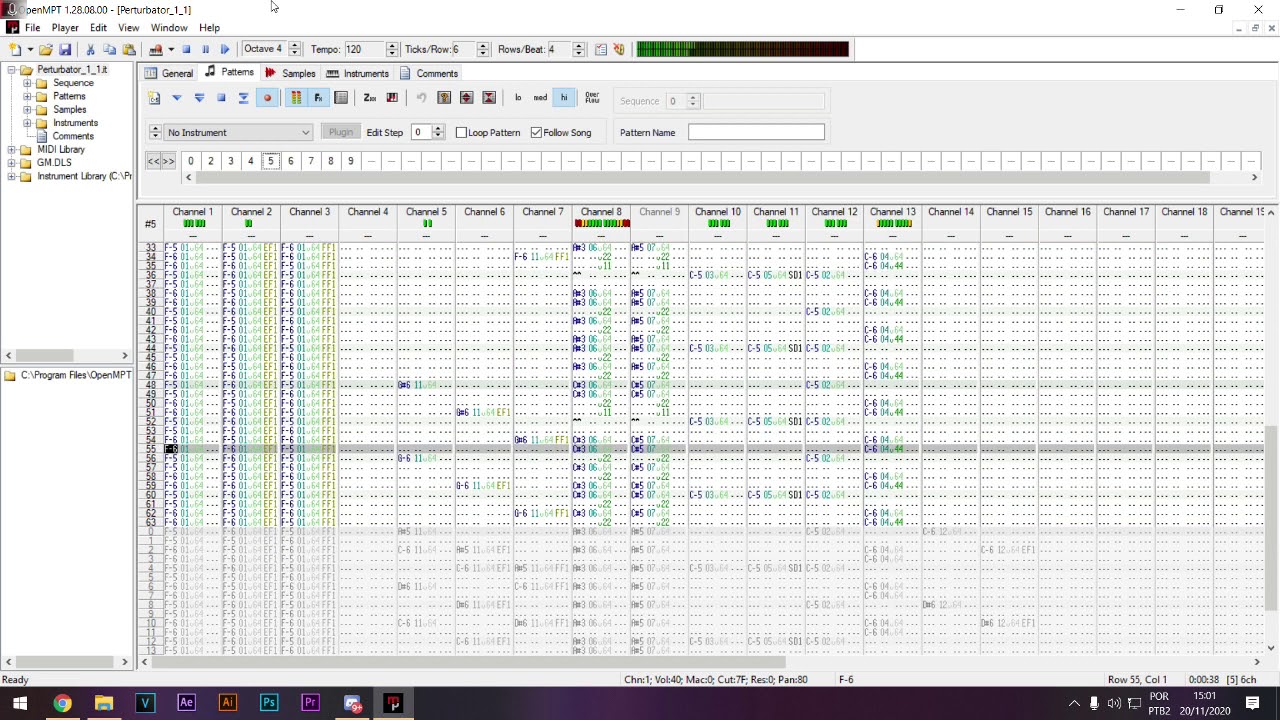Click the pattern stop icon
The height and width of the screenshot is (720, 1280).
pos(221,98)
